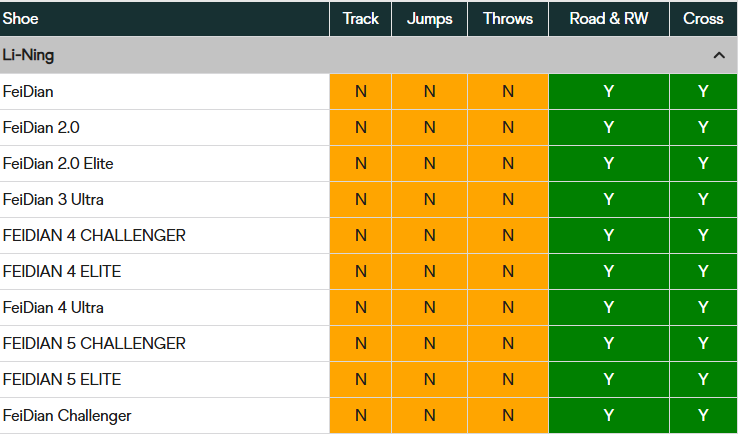Click Road & RW Y cell for FEIDIAN 5 ELITE
Viewport: 740px width, 434px height.
609,380
